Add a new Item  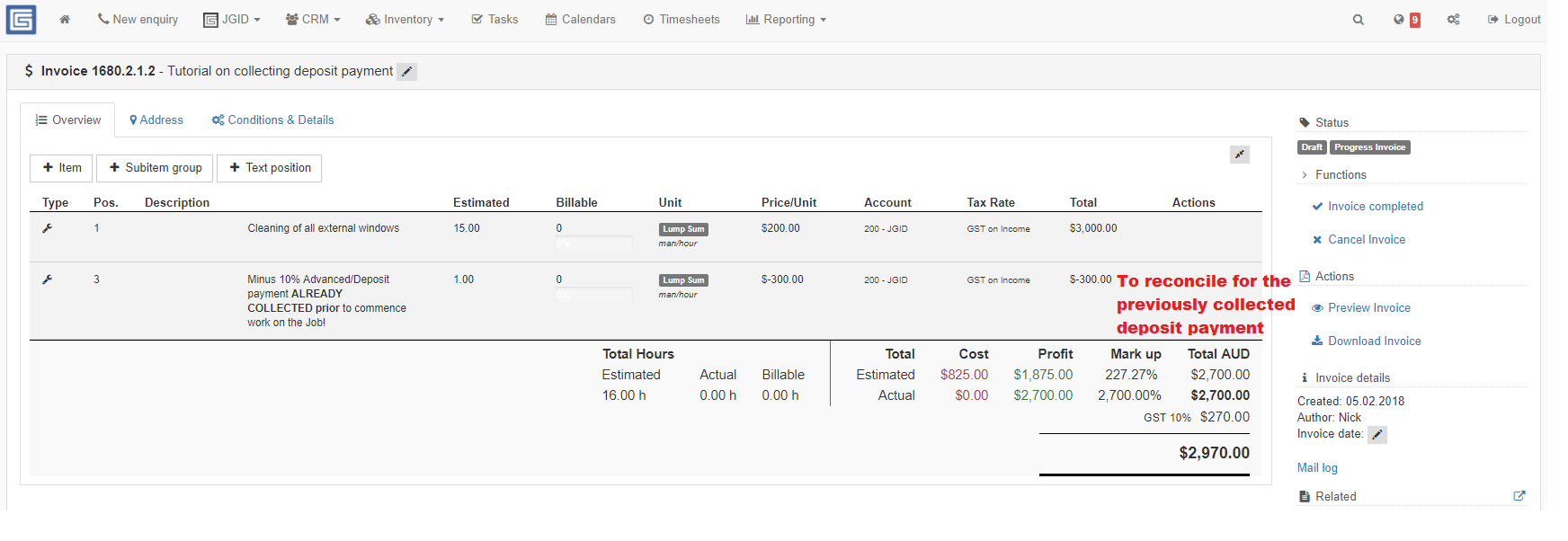pyautogui.click(x=62, y=168)
